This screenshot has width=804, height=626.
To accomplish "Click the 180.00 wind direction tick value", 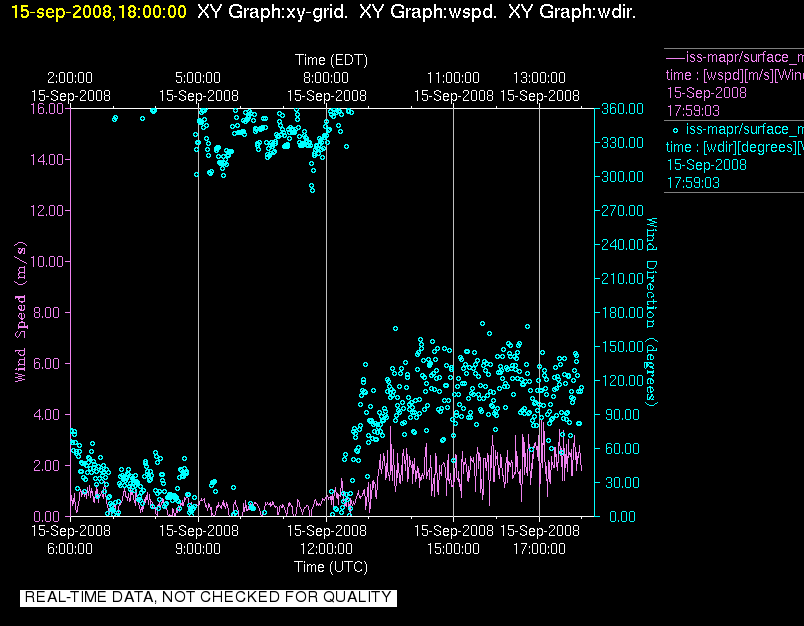I will [x=622, y=312].
